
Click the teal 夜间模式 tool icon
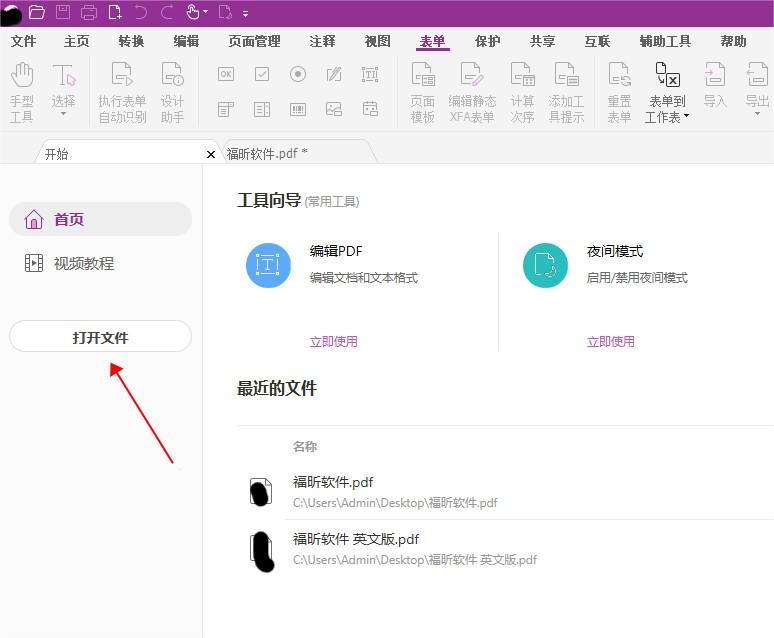(545, 265)
